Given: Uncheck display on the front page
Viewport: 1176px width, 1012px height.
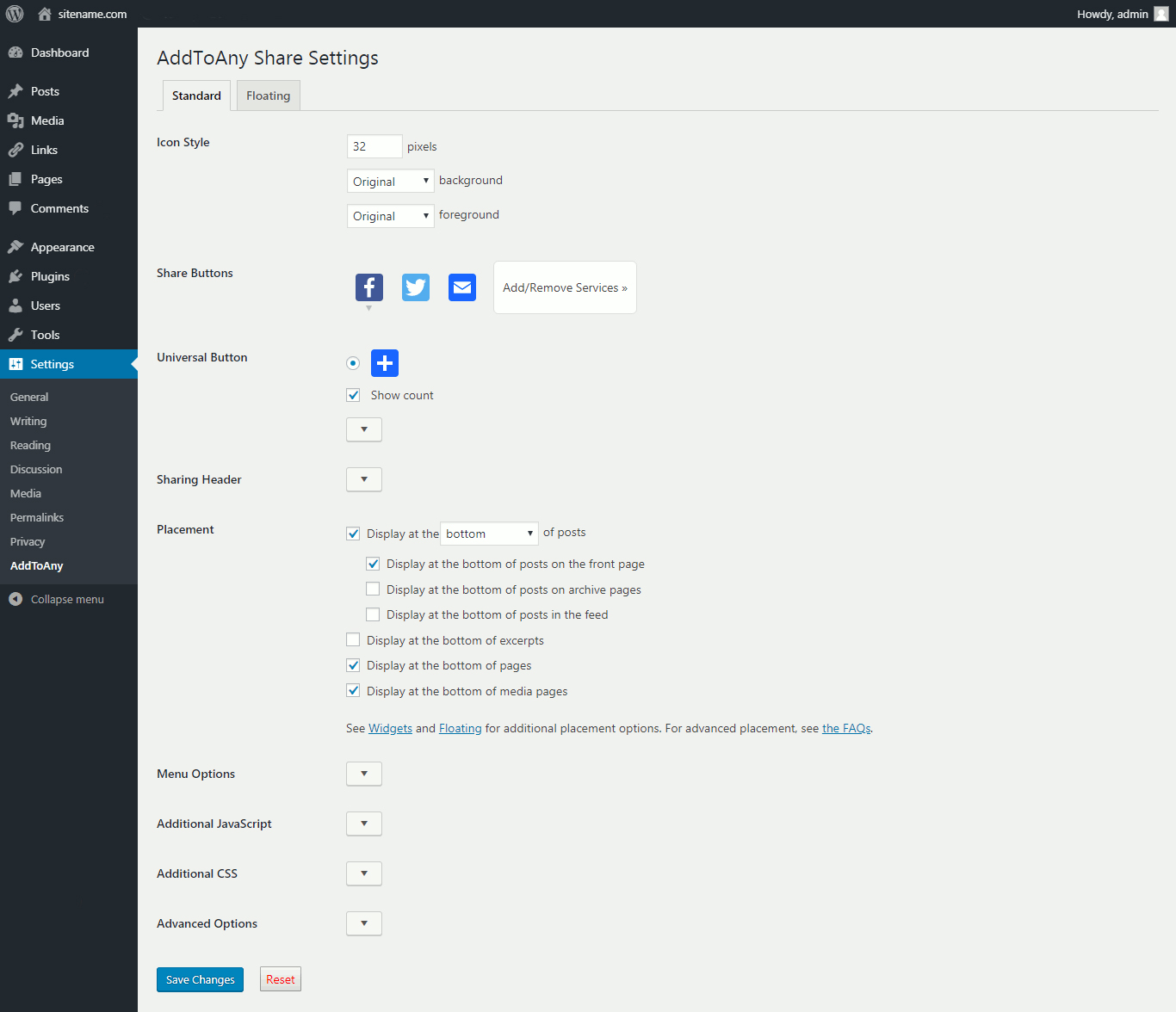Looking at the screenshot, I should 373,564.
